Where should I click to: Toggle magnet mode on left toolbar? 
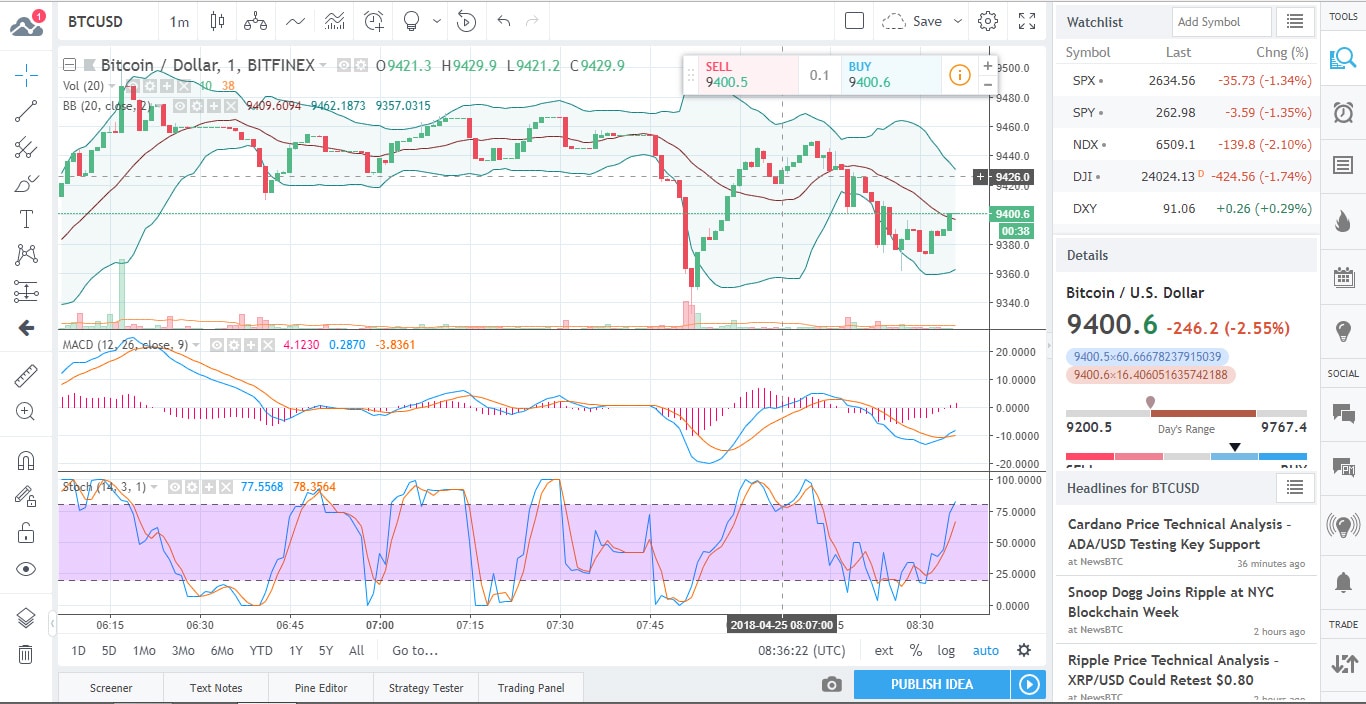click(26, 461)
